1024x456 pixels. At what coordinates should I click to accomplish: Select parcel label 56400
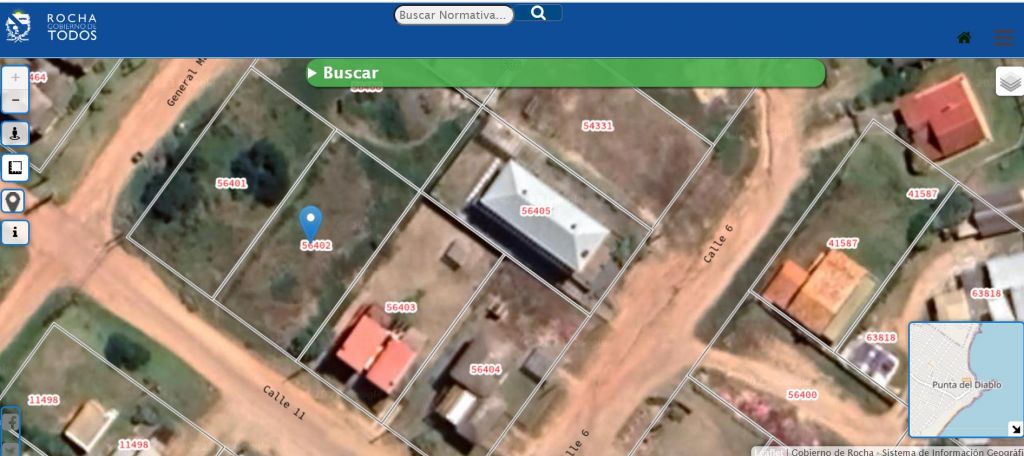(x=802, y=395)
